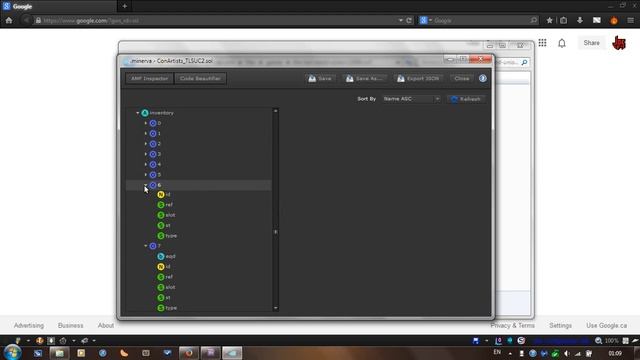Click the Use Google.ca link

(607, 325)
